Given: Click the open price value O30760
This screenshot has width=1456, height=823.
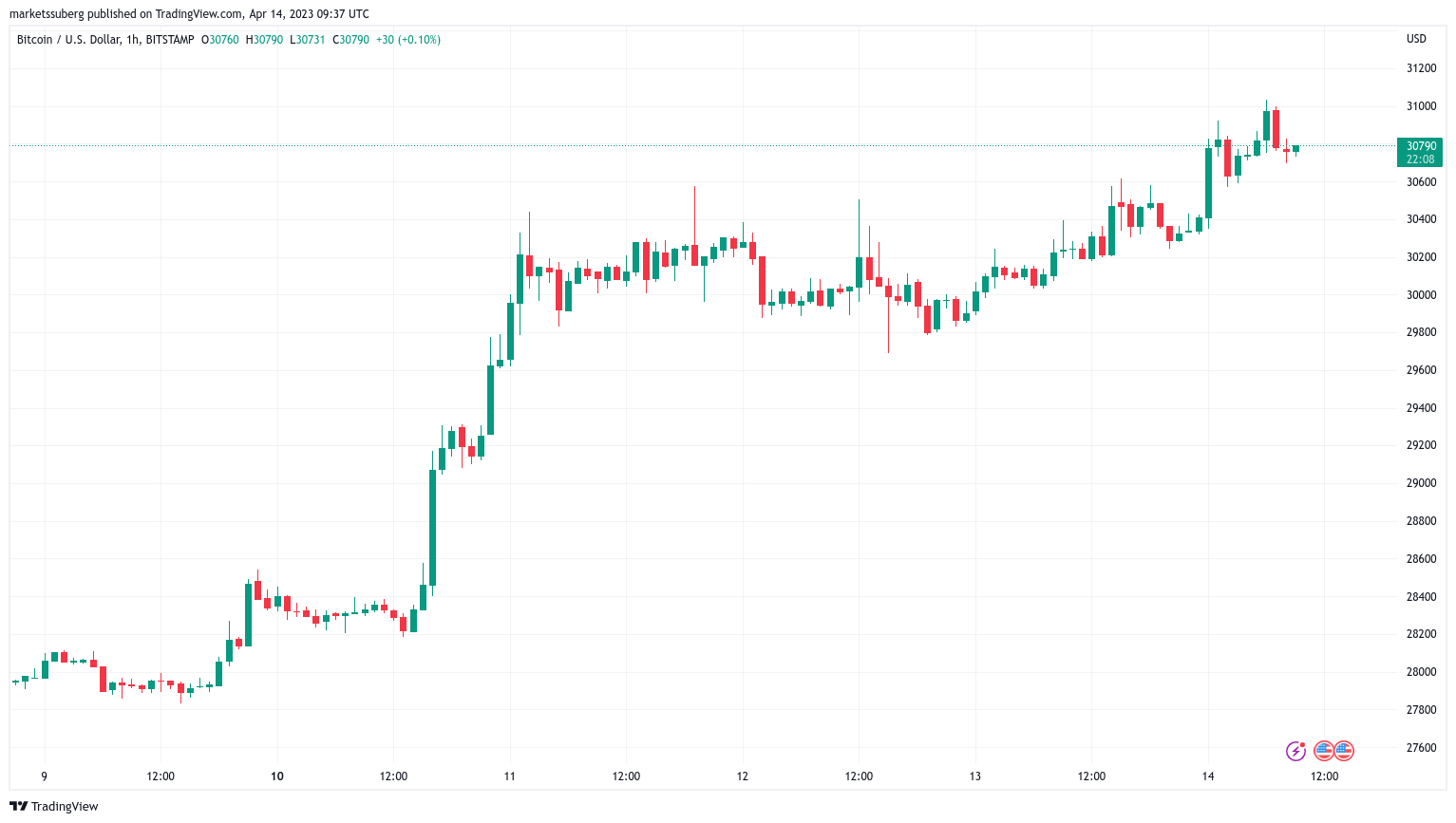Looking at the screenshot, I should (x=220, y=40).
